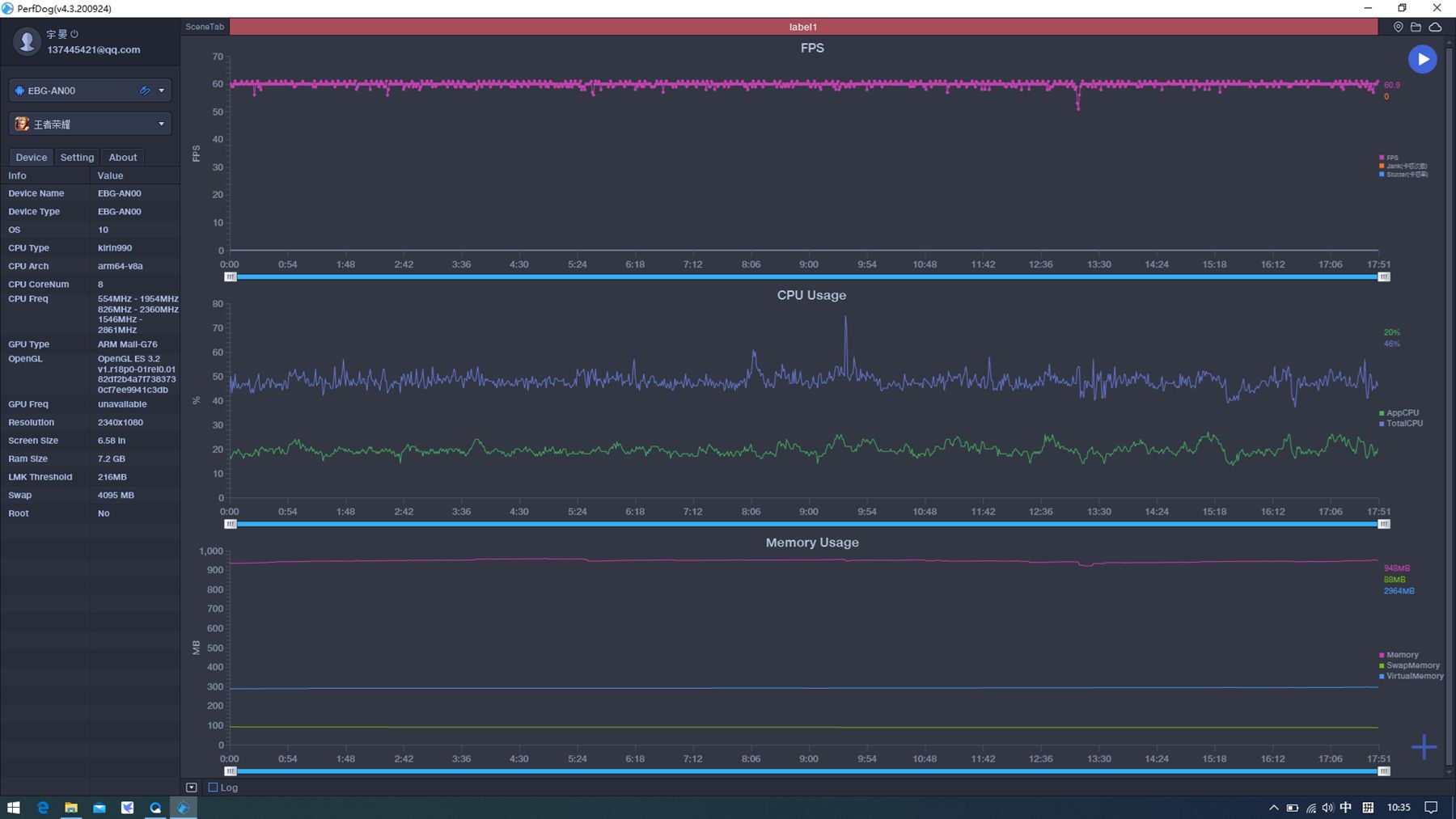Expand the bottom panel arrow next to Log
The image size is (1456, 819).
[192, 787]
